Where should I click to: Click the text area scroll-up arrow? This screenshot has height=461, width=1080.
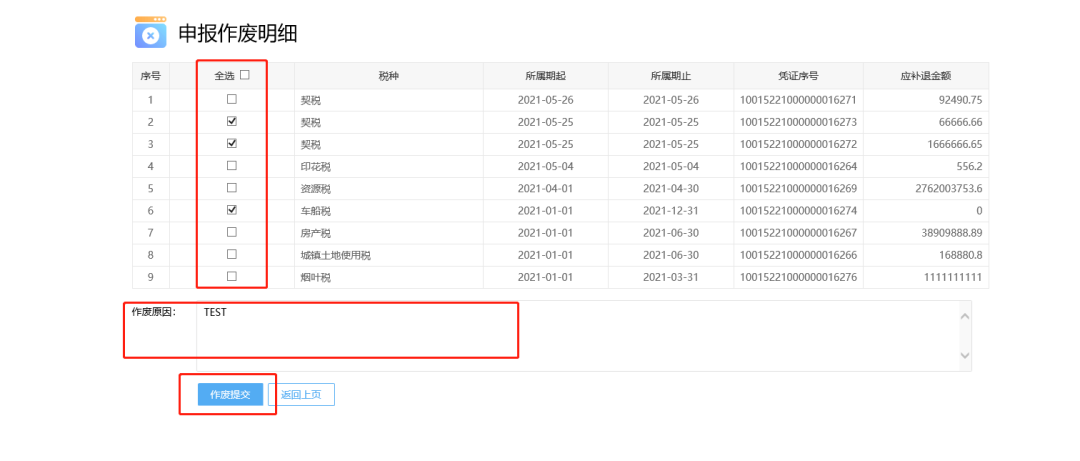pyautogui.click(x=965, y=316)
